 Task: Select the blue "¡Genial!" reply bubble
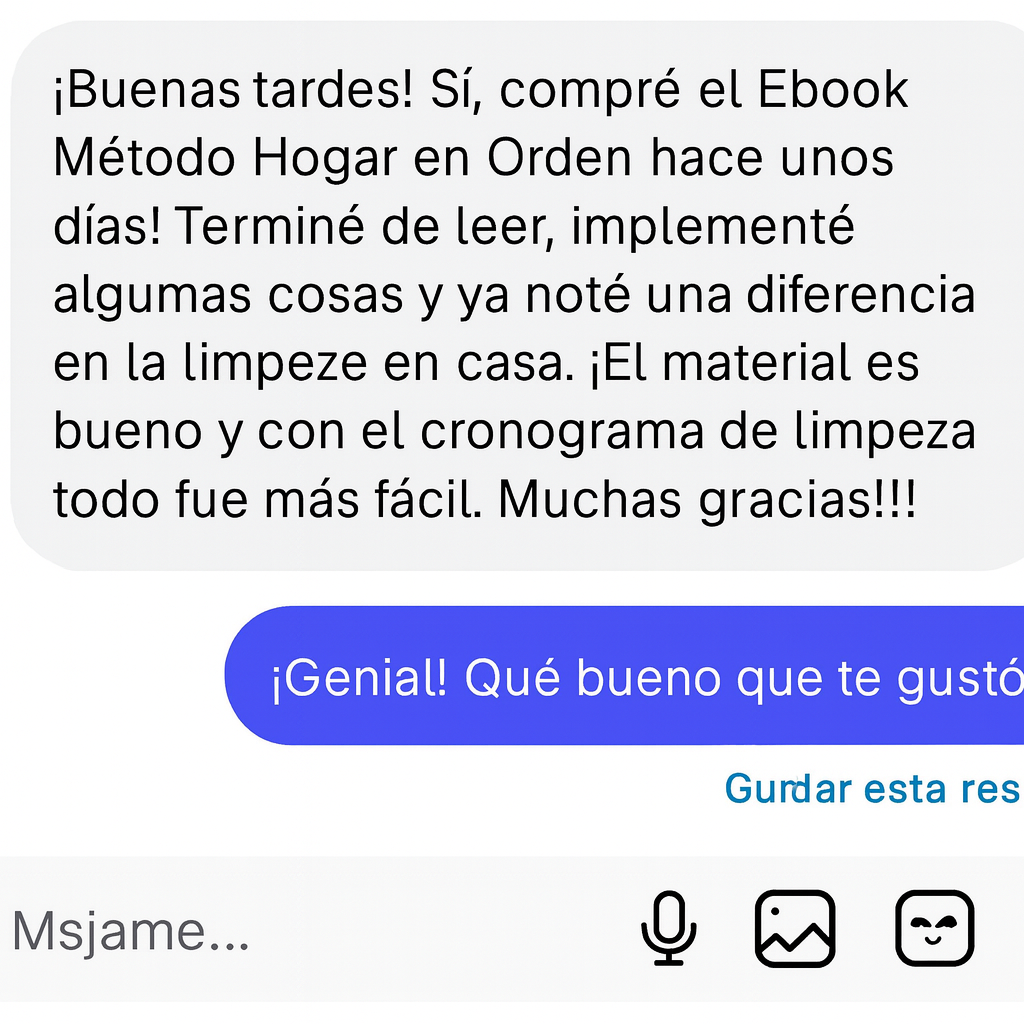(624, 675)
